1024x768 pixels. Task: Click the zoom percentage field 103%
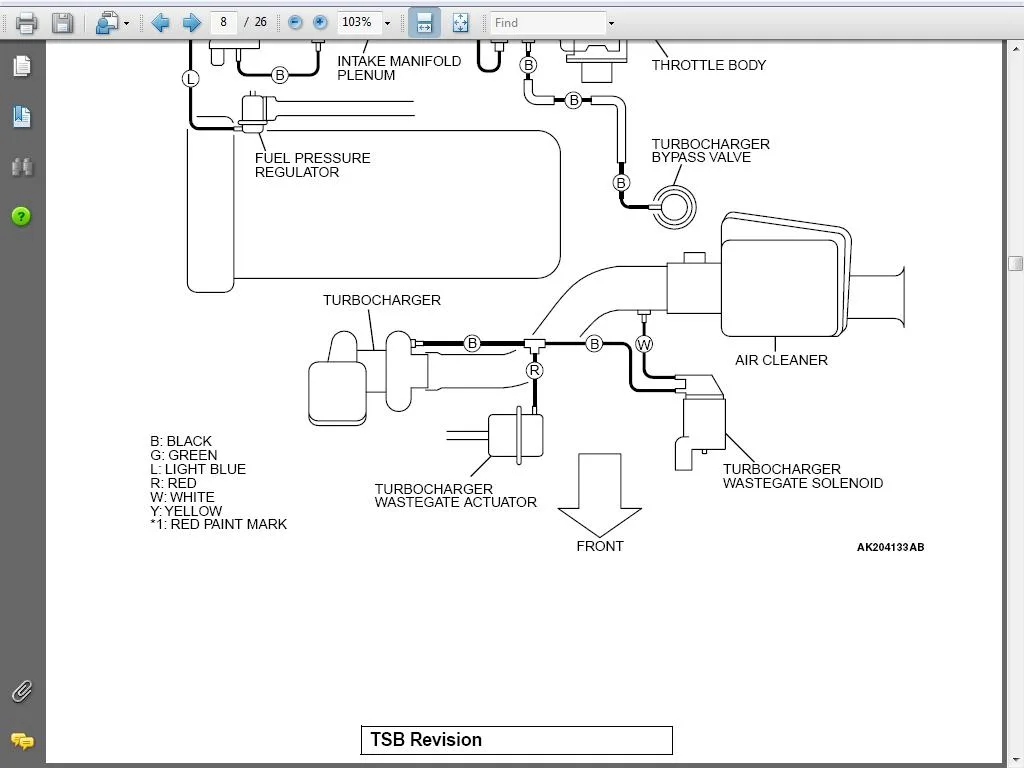coord(358,22)
